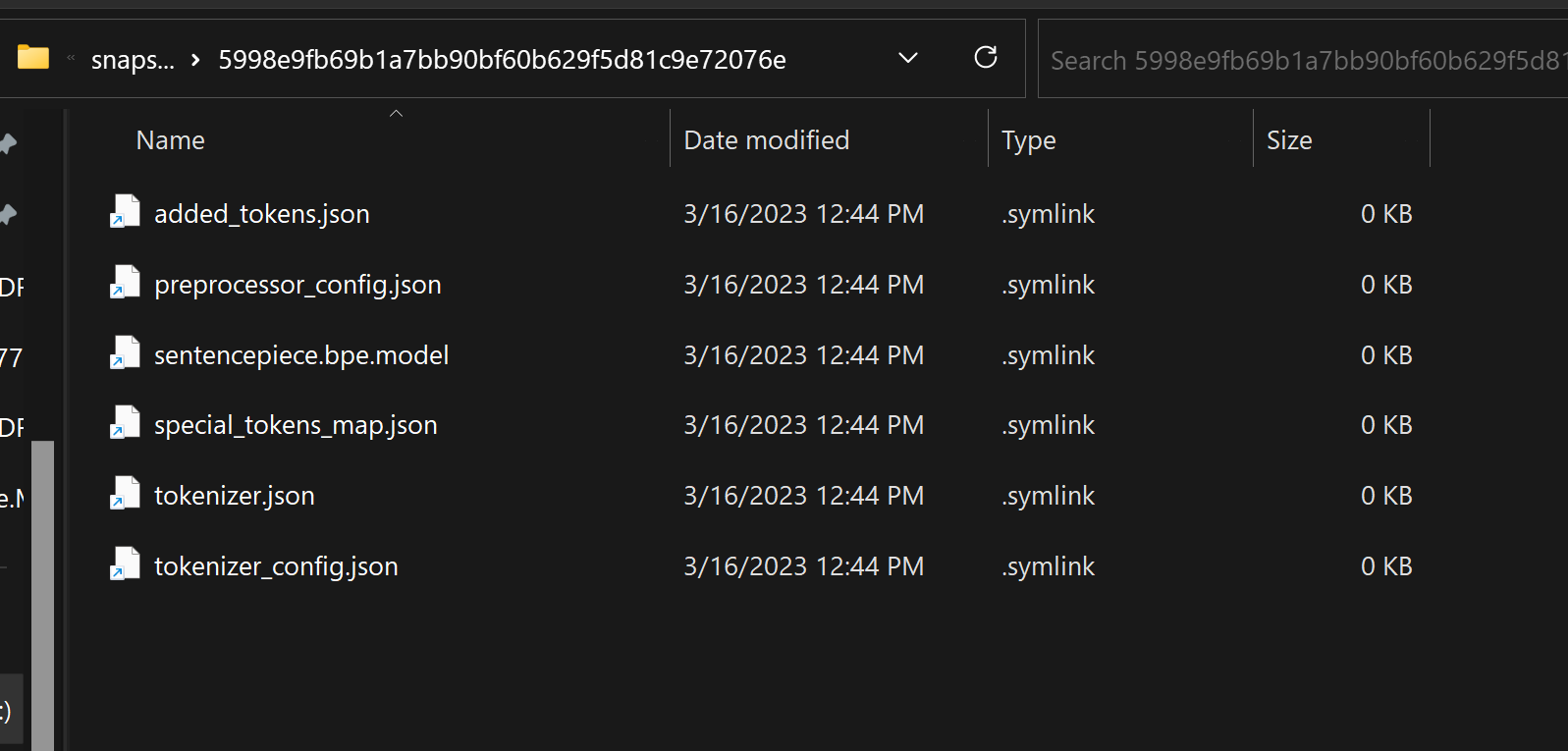
Task: Navigate to the snaps... breadcrumb folder
Action: (133, 59)
